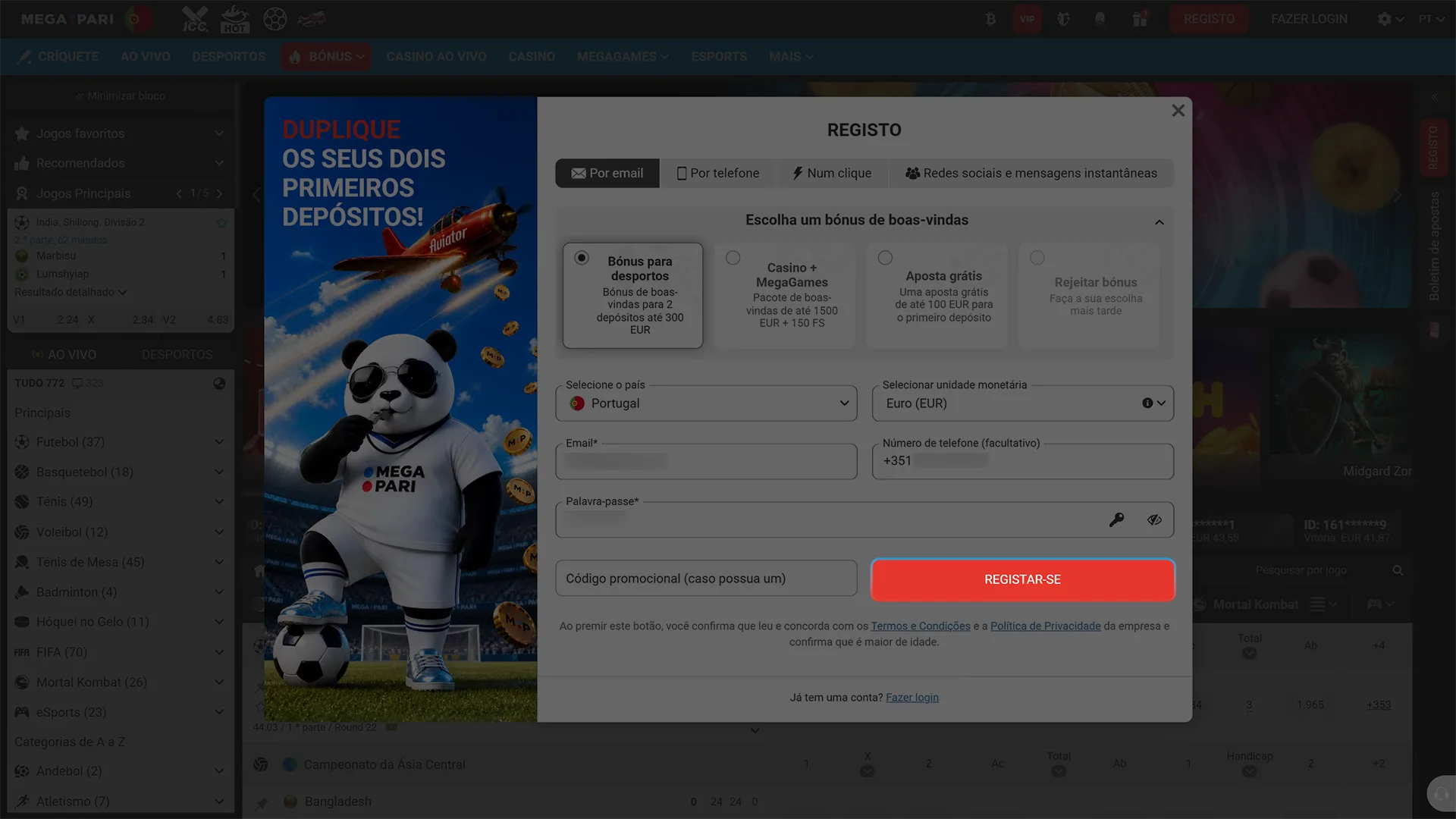Click the REGISTO button in header
The image size is (1456, 819).
pyautogui.click(x=1209, y=19)
